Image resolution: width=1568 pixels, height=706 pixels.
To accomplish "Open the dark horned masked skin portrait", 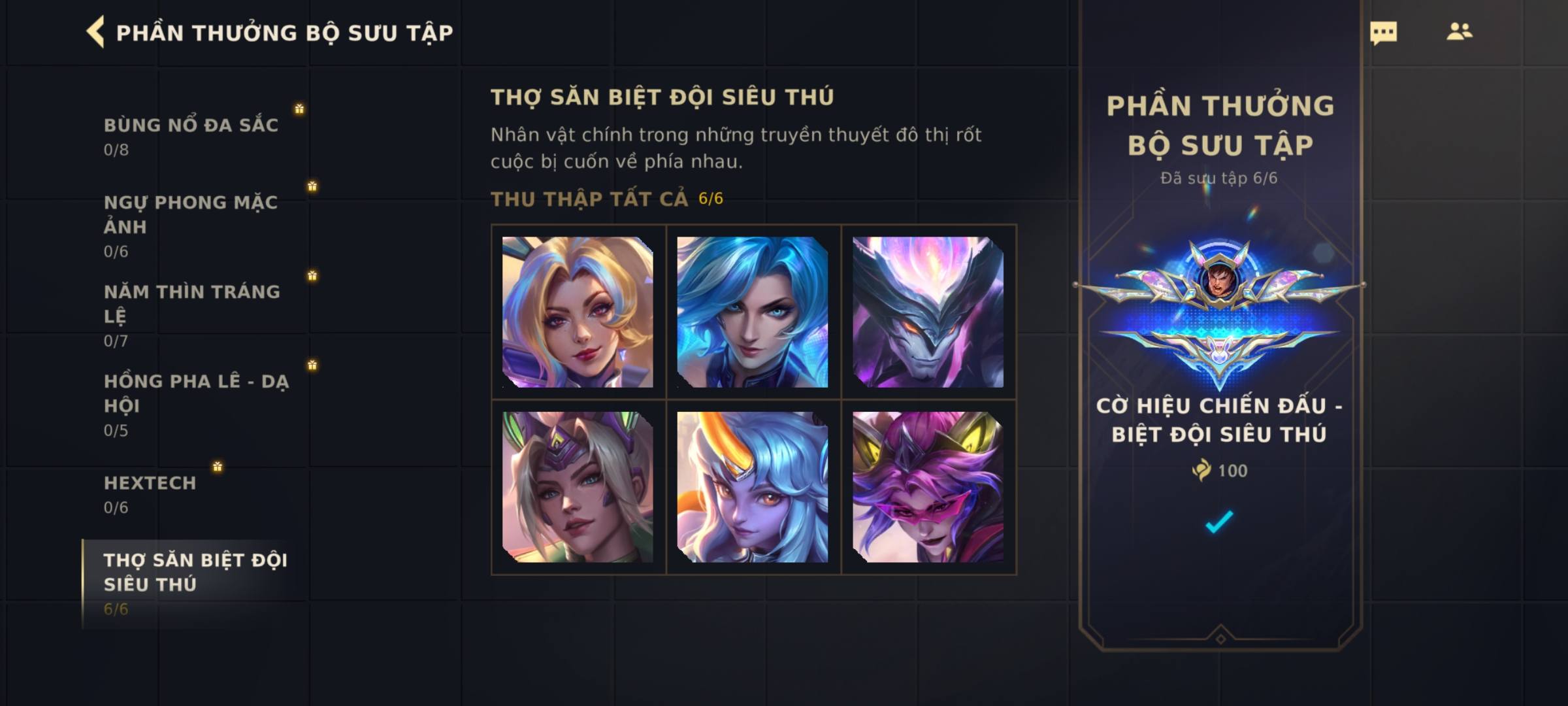I will pos(928,312).
